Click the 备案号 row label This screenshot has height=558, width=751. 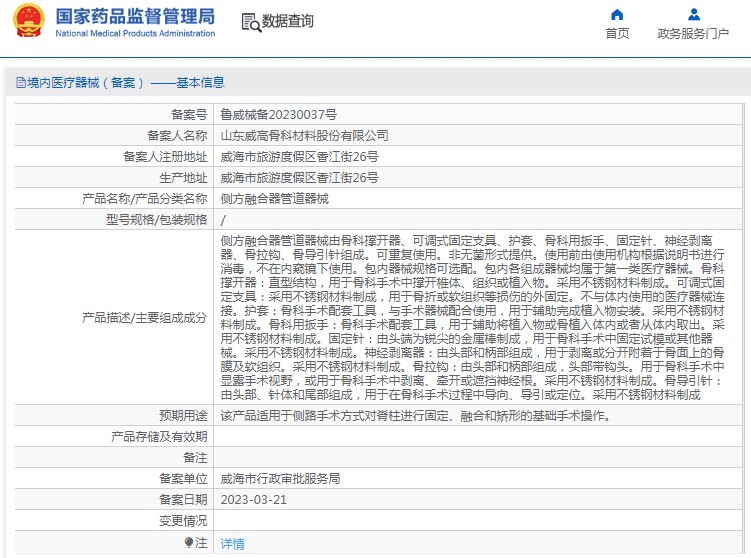[189, 114]
